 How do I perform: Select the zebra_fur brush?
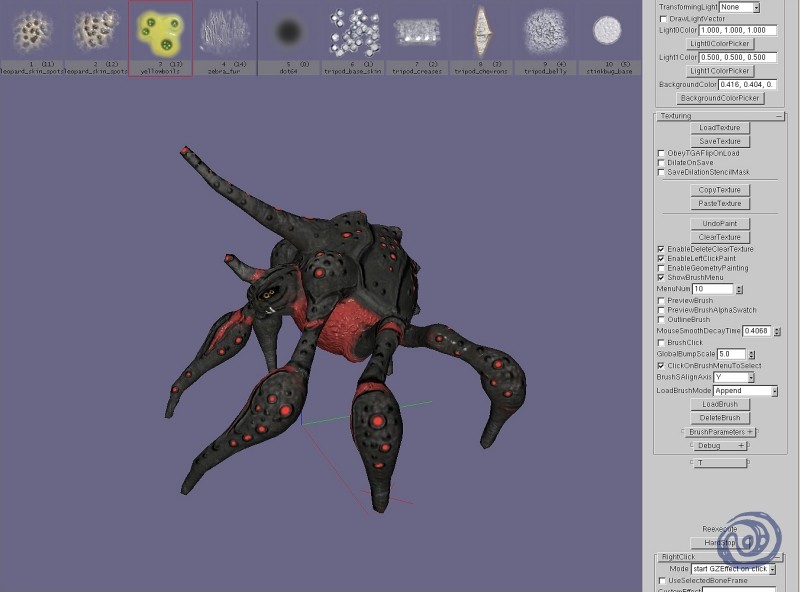click(224, 38)
